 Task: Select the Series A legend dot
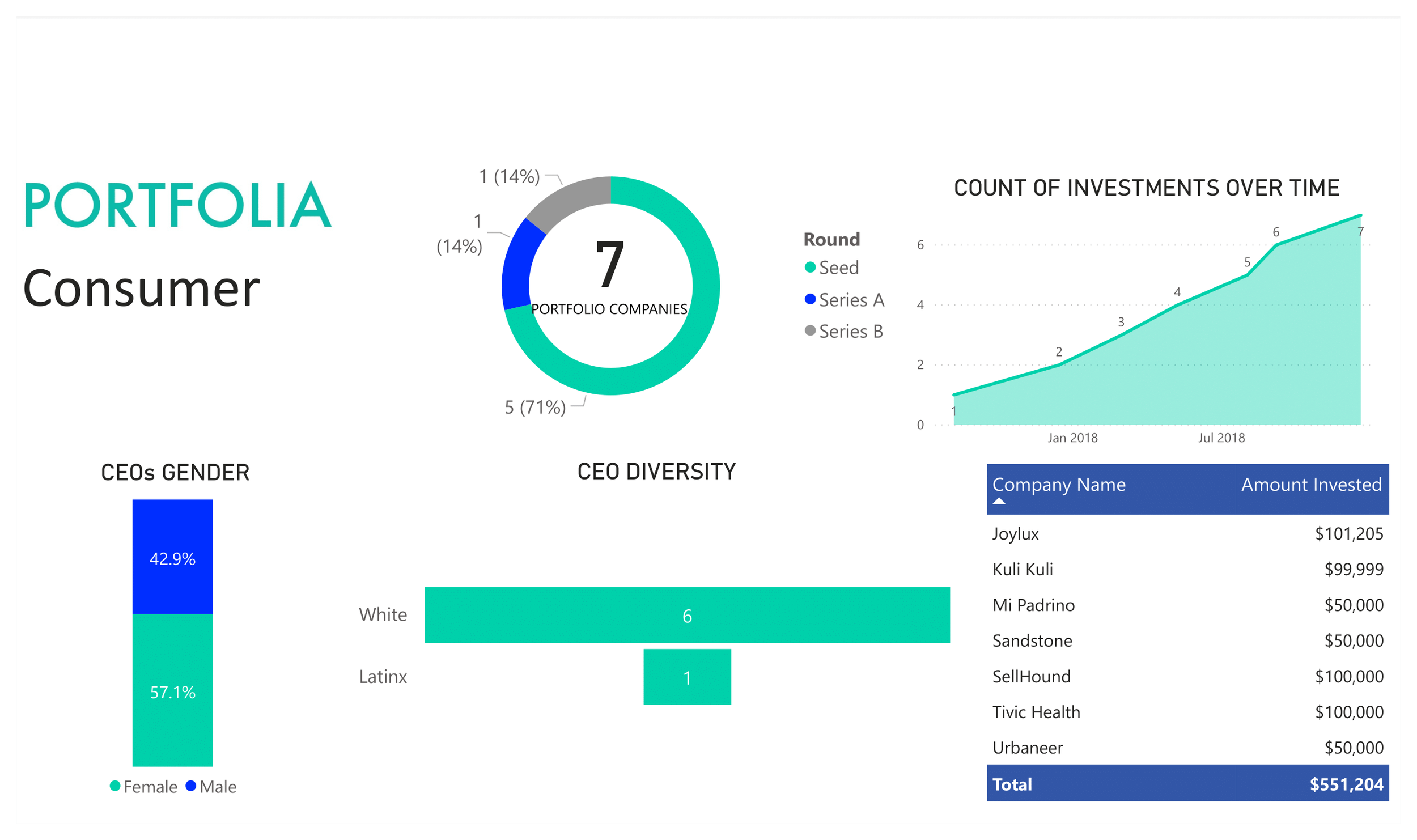(810, 299)
